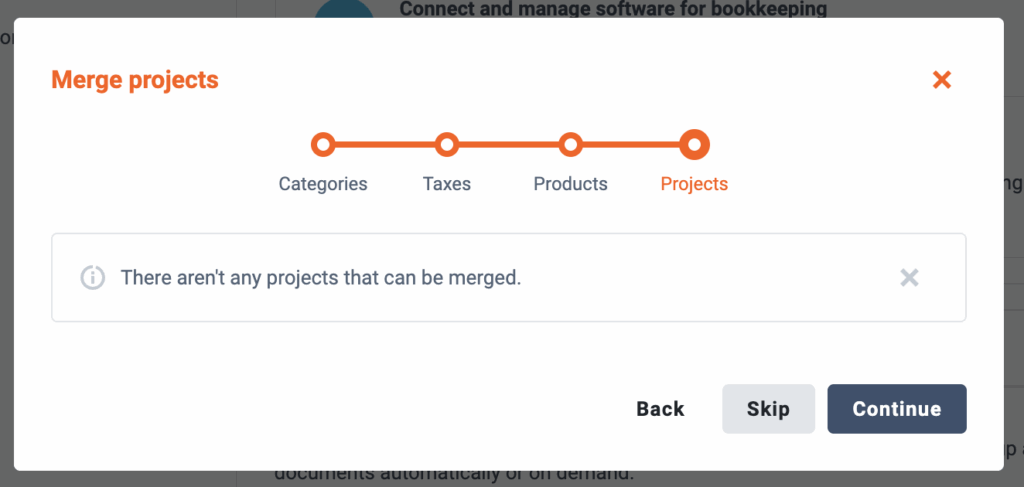Go Back to the previous step
This screenshot has width=1024, height=487.
(x=660, y=409)
